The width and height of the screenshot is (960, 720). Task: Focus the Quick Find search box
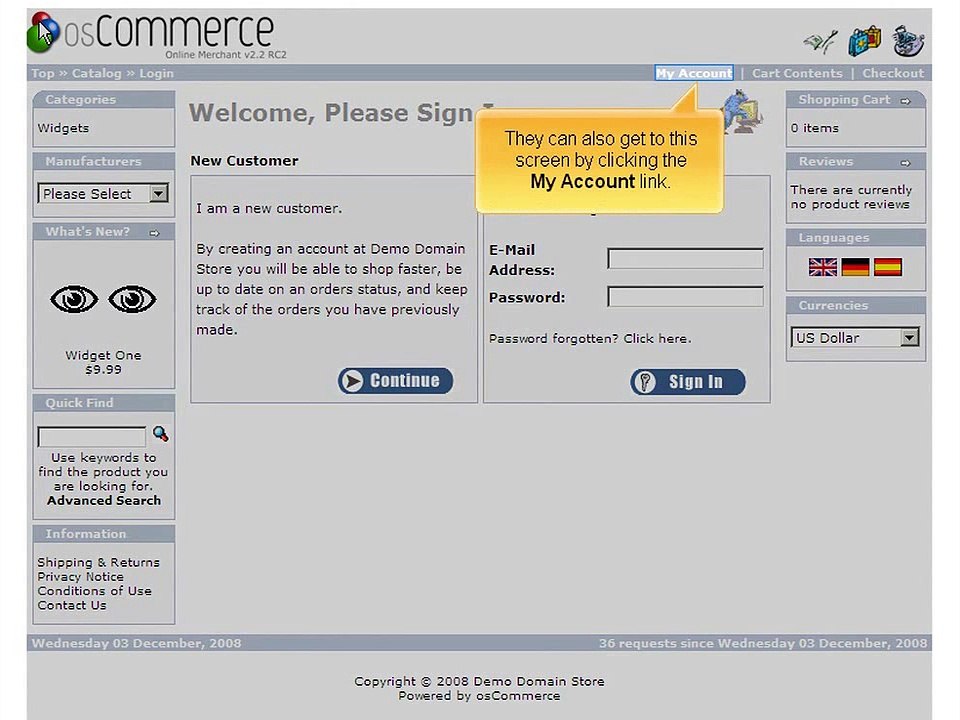coord(92,436)
